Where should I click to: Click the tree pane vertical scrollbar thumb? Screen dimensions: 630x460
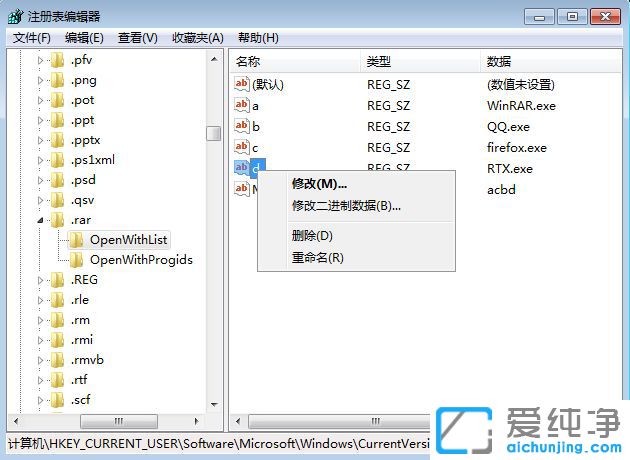click(x=214, y=134)
